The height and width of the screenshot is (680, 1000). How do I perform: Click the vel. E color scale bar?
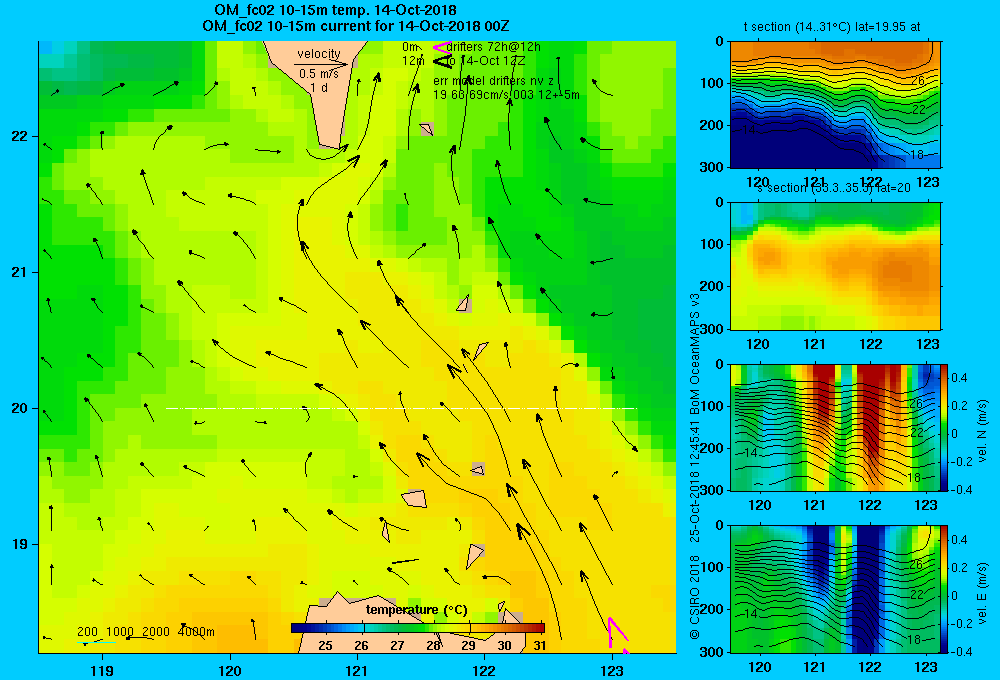(945, 589)
